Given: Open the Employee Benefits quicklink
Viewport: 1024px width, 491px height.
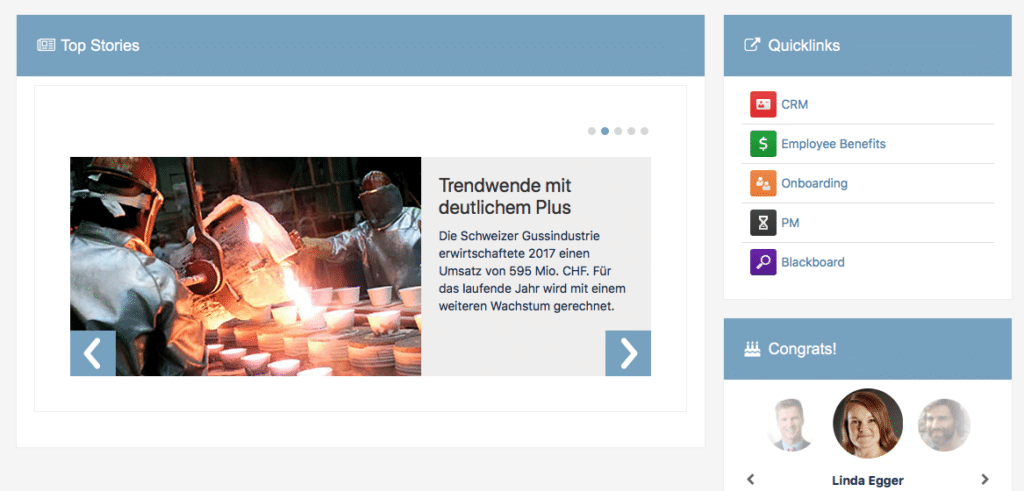Looking at the screenshot, I should [833, 144].
